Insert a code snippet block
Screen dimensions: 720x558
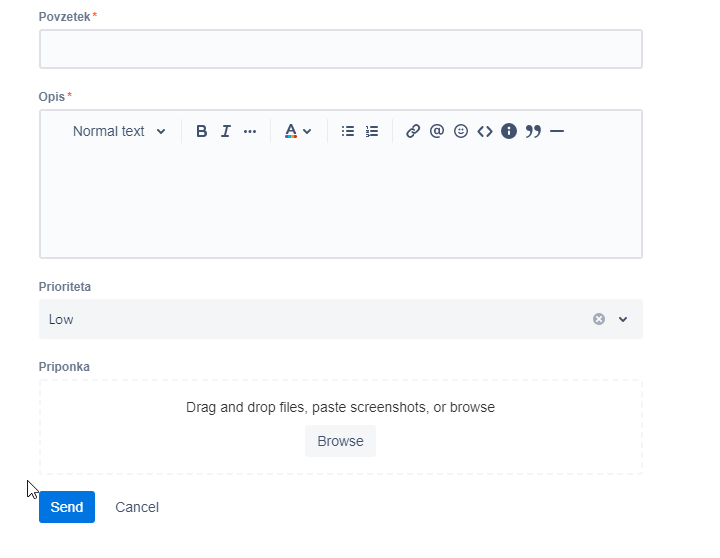click(x=485, y=131)
